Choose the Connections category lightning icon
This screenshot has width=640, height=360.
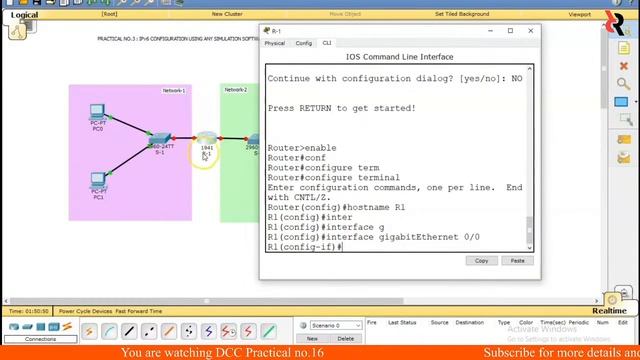[x=67, y=327]
